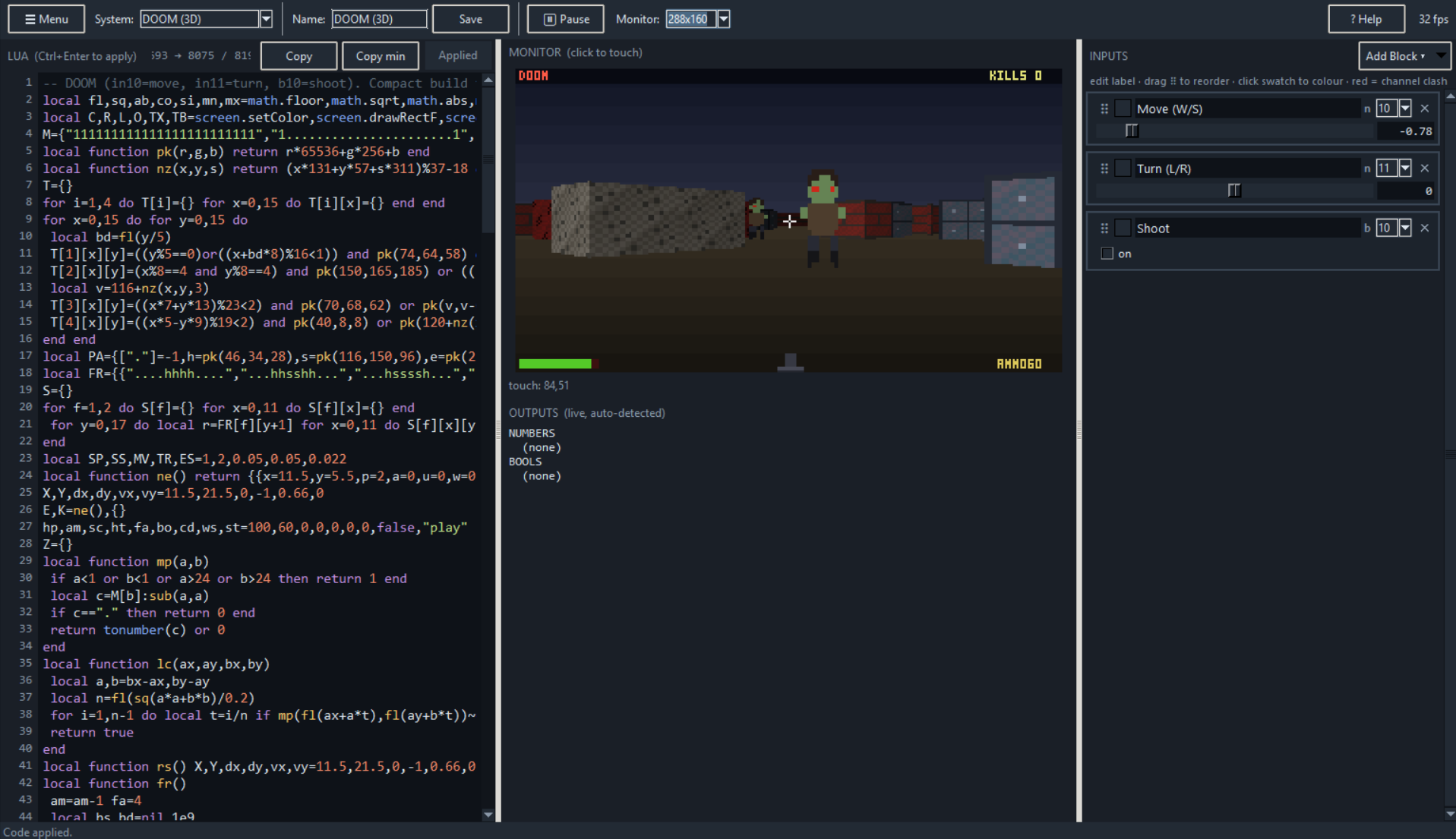Edit the Name field DOOM (3D)
The width and height of the screenshot is (1456, 839).
coord(379,19)
